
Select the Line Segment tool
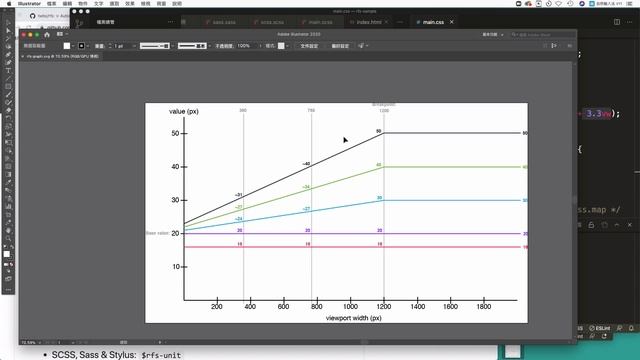click(x=8, y=78)
